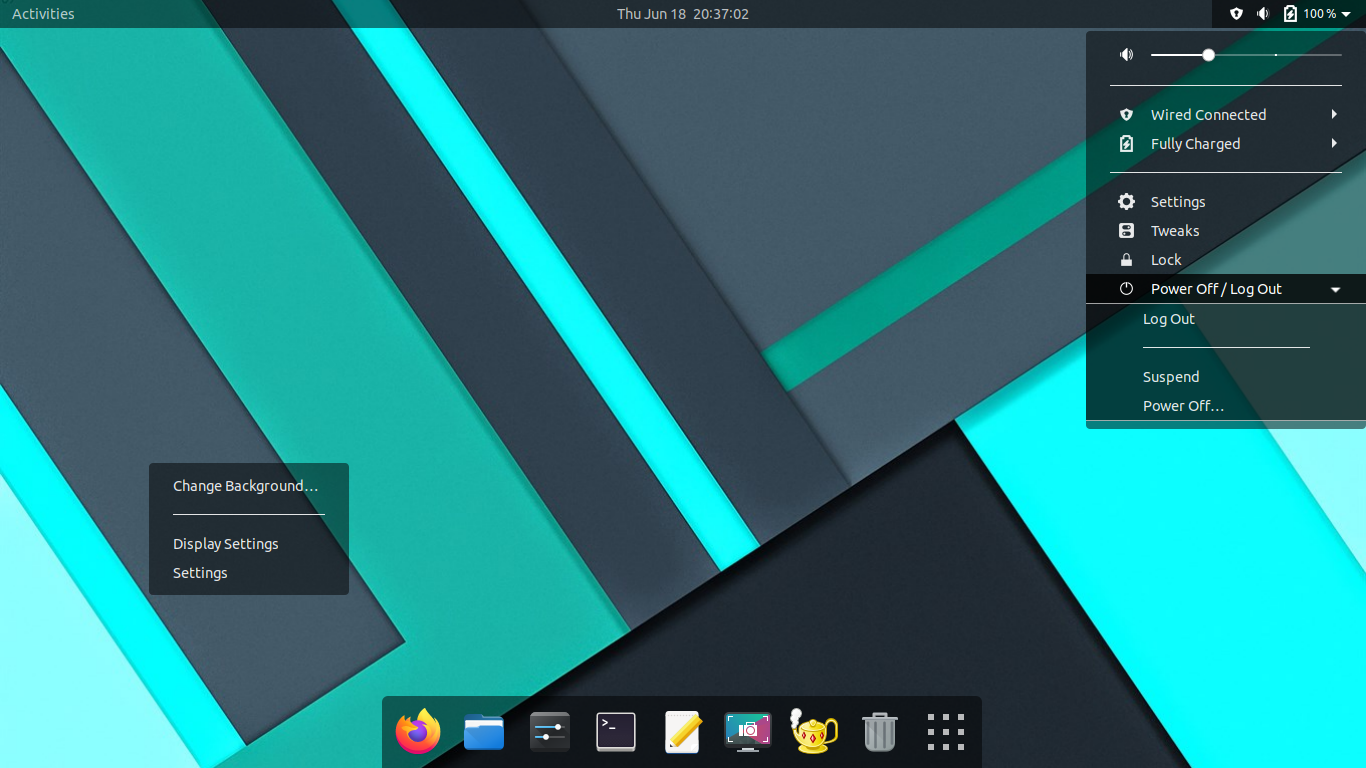Image resolution: width=1366 pixels, height=768 pixels.
Task: Show the applications grid
Action: tap(946, 732)
